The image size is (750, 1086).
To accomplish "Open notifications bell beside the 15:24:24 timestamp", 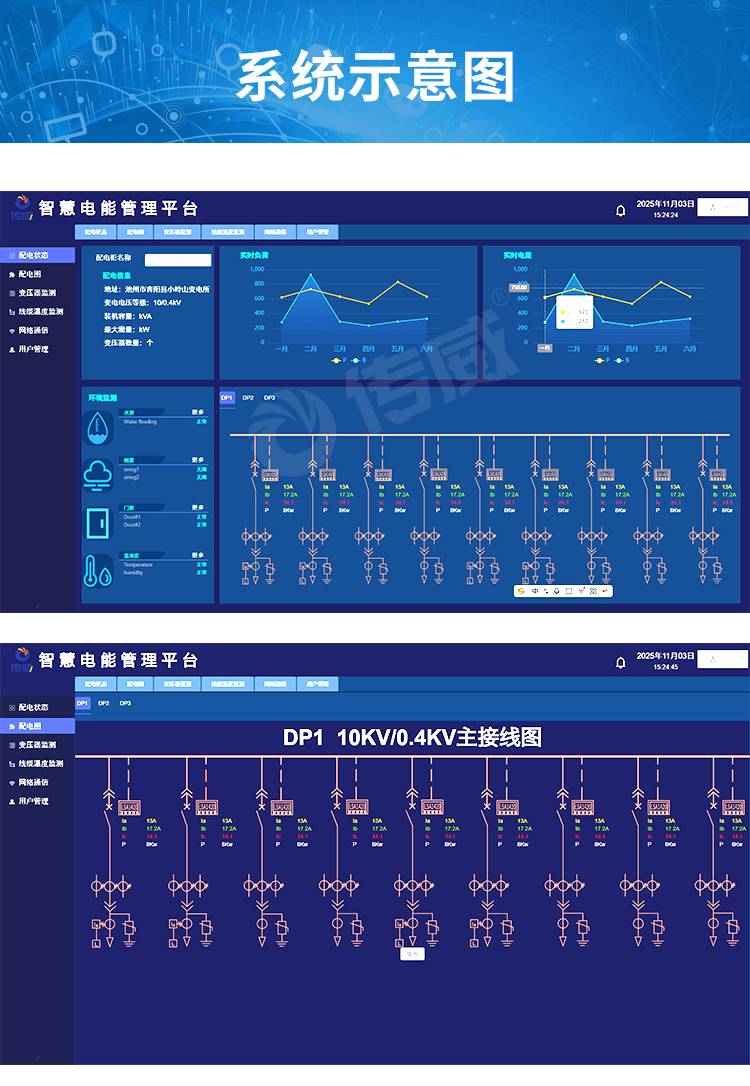I will [620, 210].
